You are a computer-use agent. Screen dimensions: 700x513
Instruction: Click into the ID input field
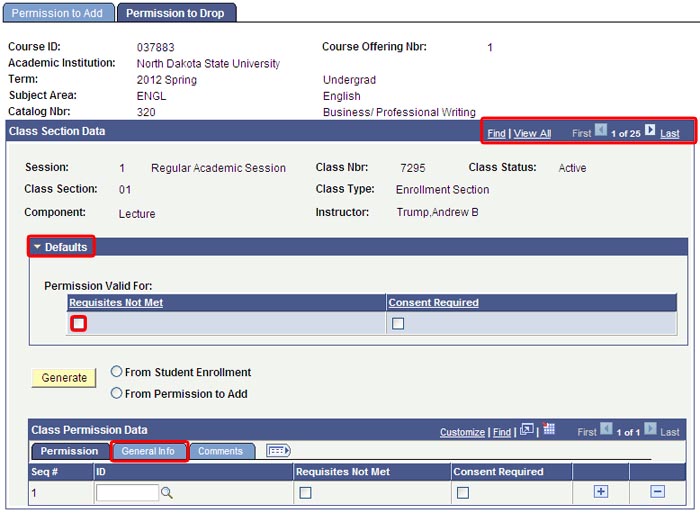pos(127,492)
